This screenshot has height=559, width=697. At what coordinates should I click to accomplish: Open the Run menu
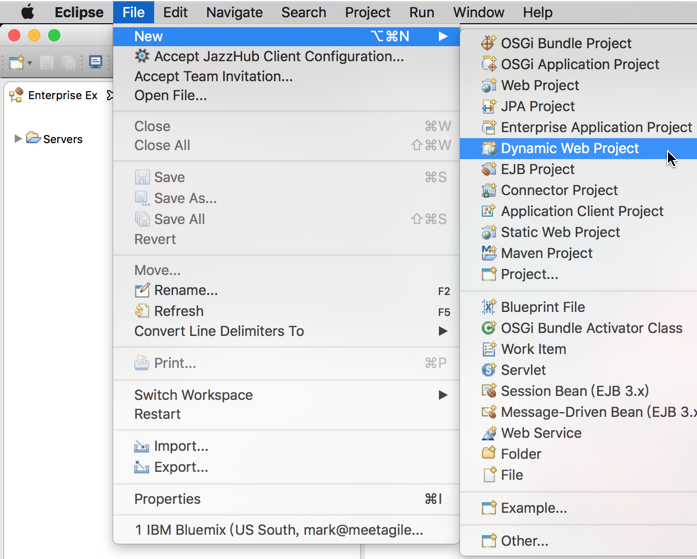tap(421, 12)
